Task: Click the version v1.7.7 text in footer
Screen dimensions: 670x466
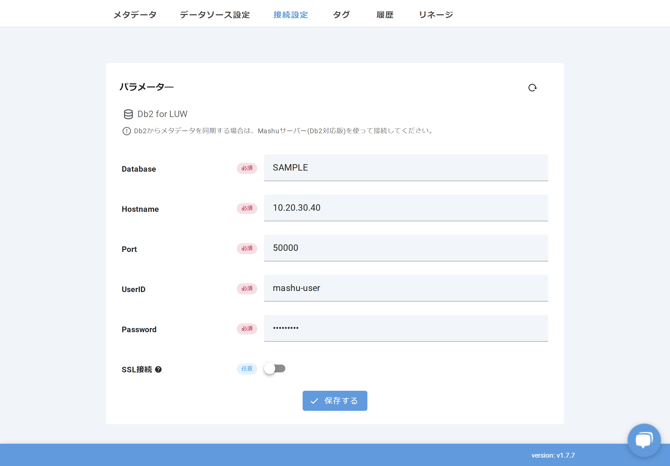Action: coord(553,455)
